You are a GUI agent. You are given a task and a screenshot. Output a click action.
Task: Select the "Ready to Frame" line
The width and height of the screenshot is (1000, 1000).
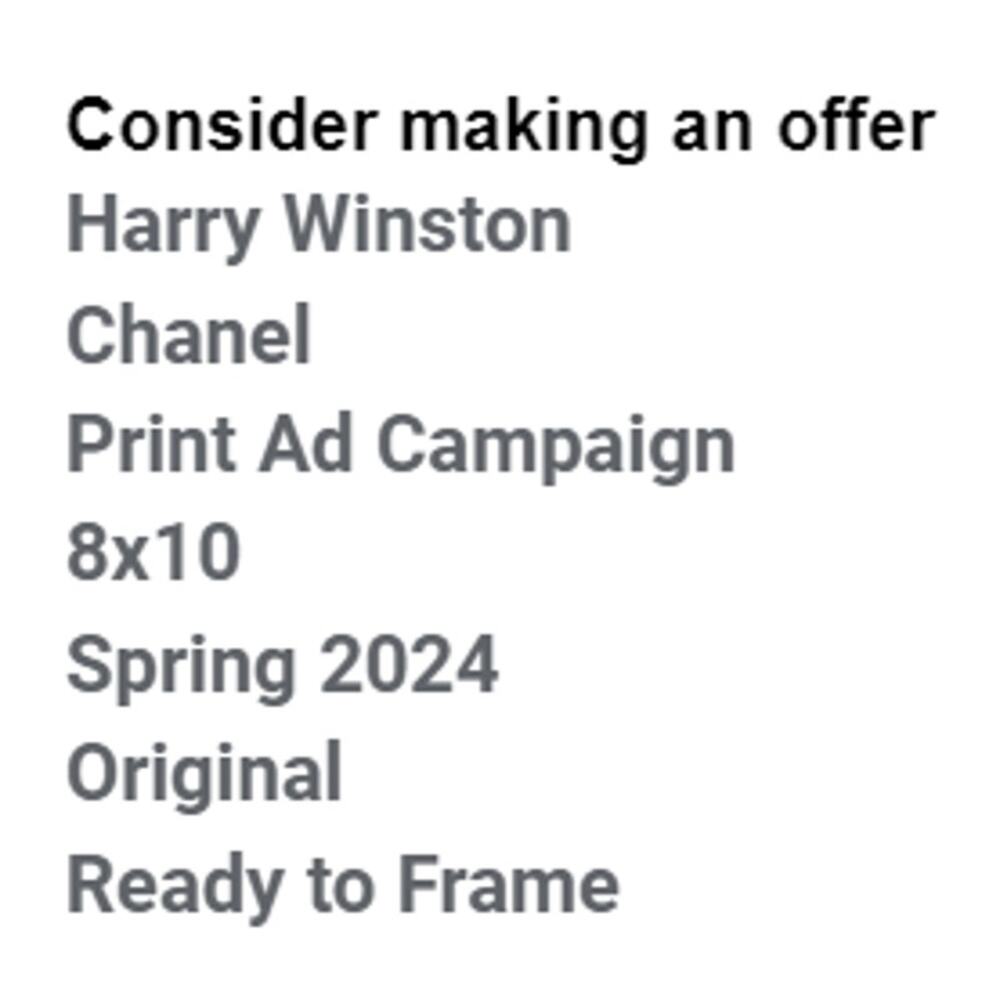(x=342, y=885)
